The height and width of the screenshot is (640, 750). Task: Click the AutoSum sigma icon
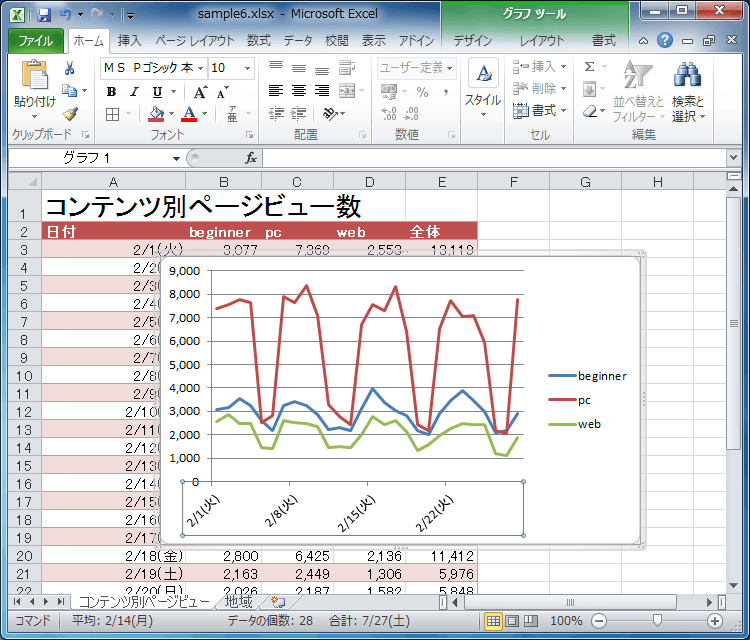click(x=590, y=66)
